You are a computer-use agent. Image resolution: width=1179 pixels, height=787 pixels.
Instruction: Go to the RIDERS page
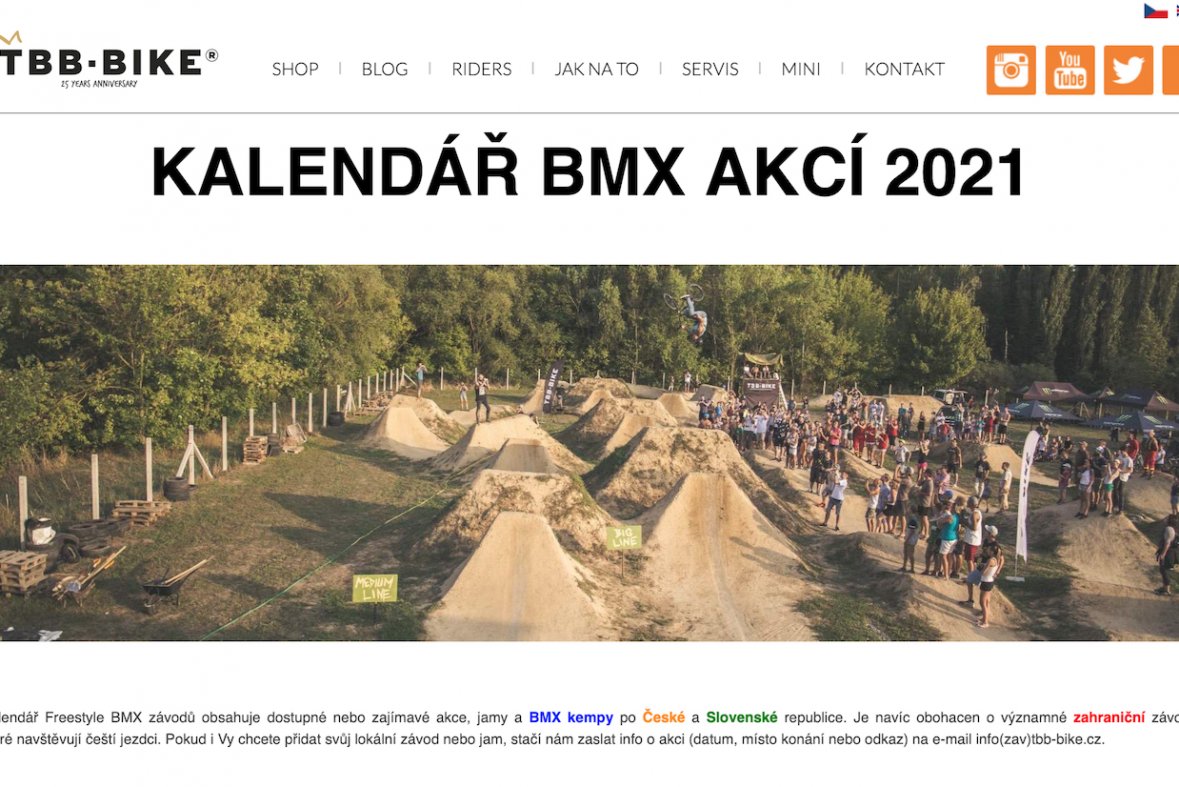(481, 69)
